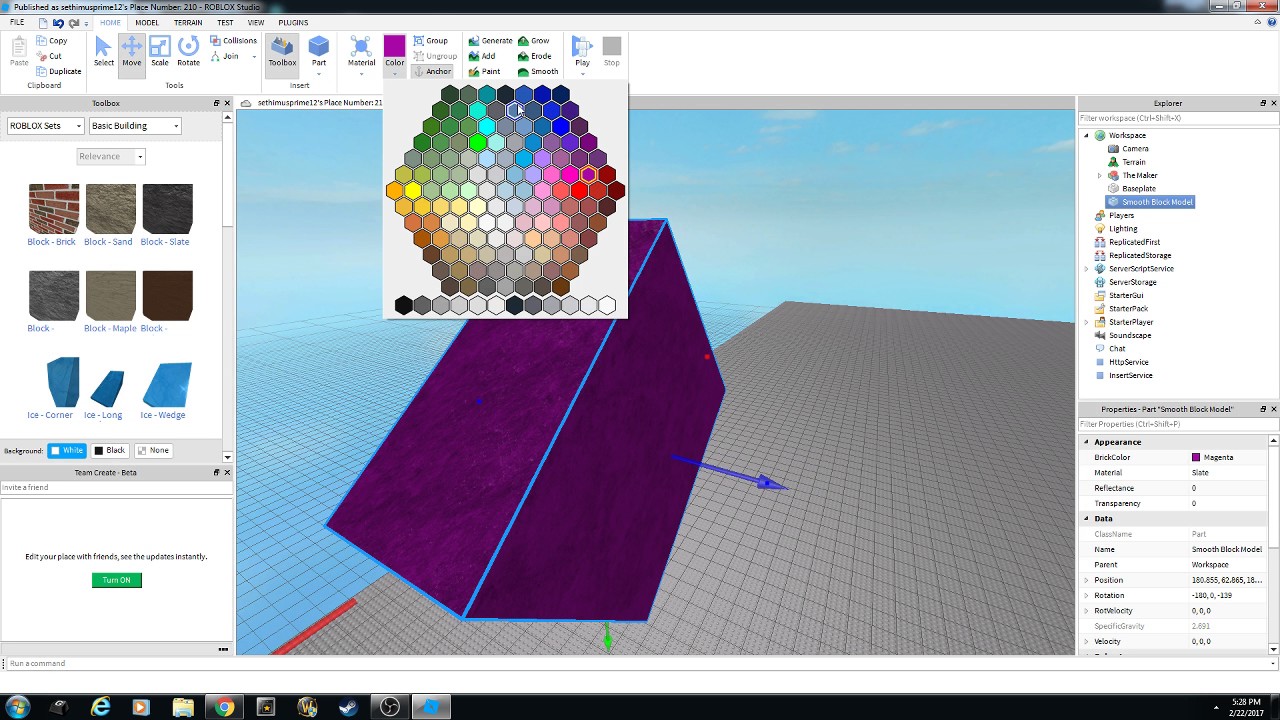Click the Filter workspace search field

pos(1177,118)
